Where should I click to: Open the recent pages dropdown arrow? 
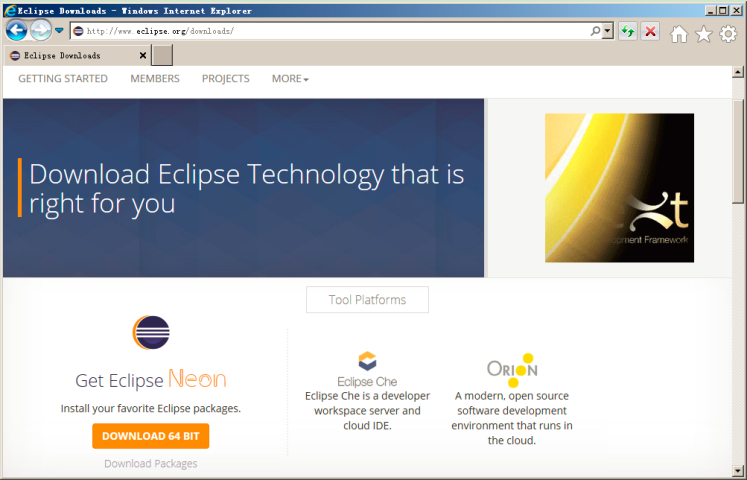(x=59, y=31)
